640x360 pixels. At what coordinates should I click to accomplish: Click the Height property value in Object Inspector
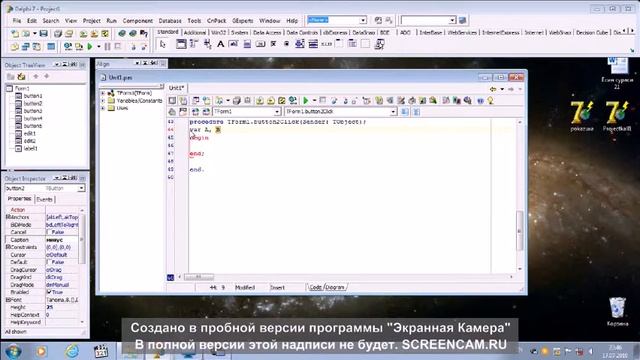tap(62, 307)
